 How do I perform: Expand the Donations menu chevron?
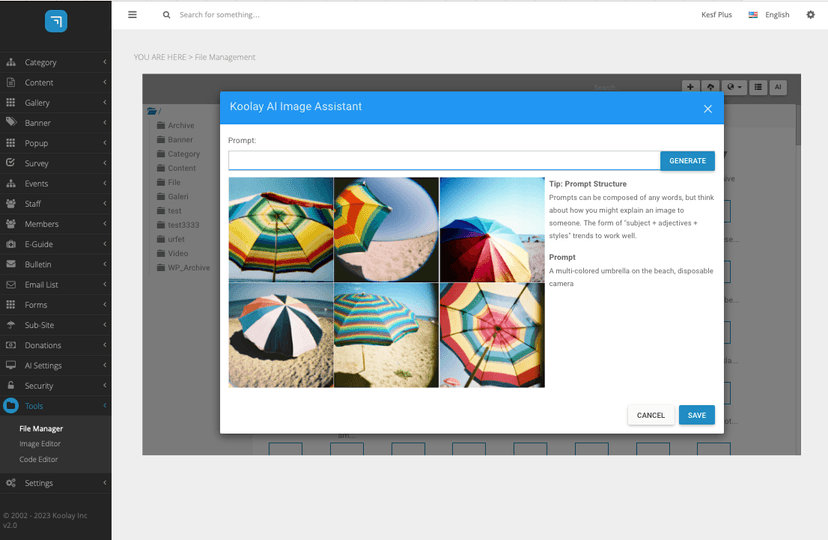(x=105, y=345)
